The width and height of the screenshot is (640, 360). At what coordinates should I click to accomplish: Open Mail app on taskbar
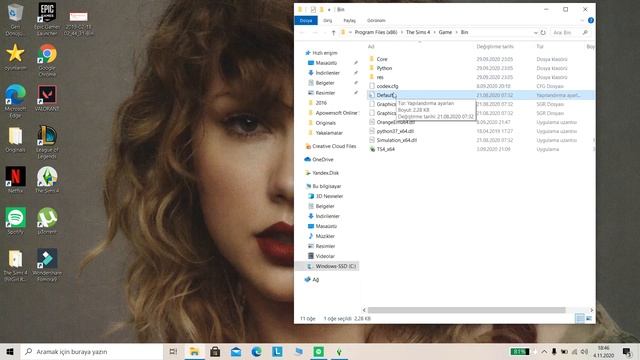click(236, 351)
